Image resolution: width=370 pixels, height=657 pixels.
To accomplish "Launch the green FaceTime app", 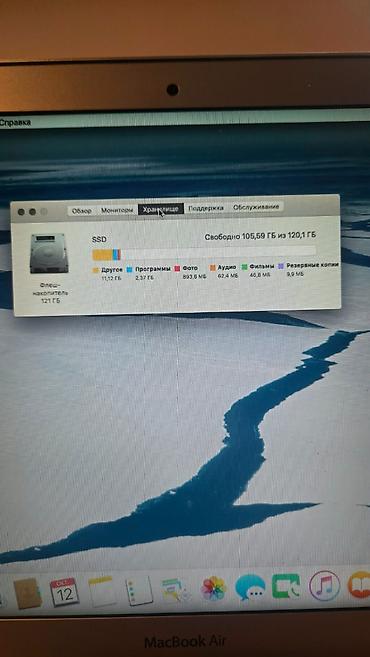I will [286, 586].
